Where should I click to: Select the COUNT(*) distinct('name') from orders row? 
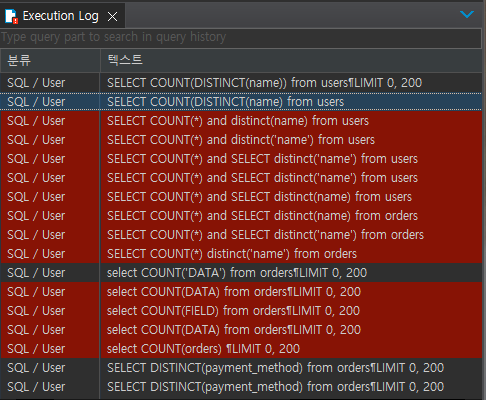[x=241, y=254]
